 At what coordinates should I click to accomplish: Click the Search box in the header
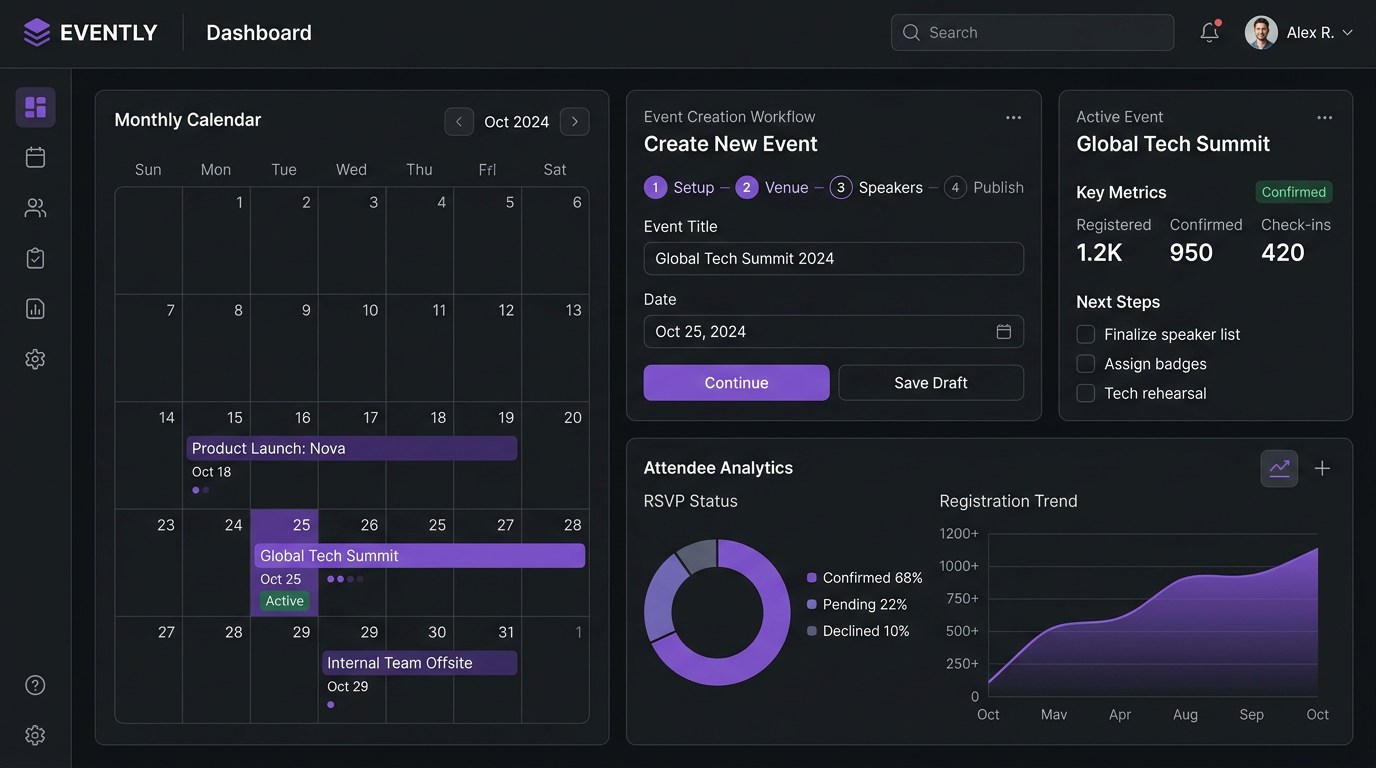coord(1033,32)
